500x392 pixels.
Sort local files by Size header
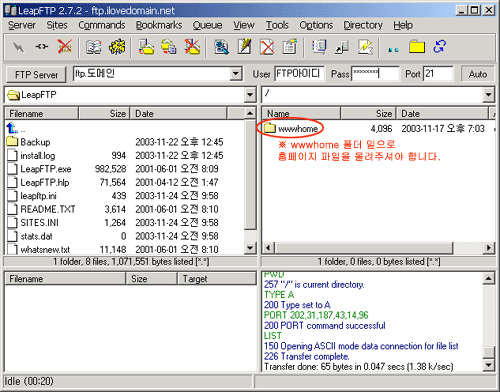coord(104,113)
